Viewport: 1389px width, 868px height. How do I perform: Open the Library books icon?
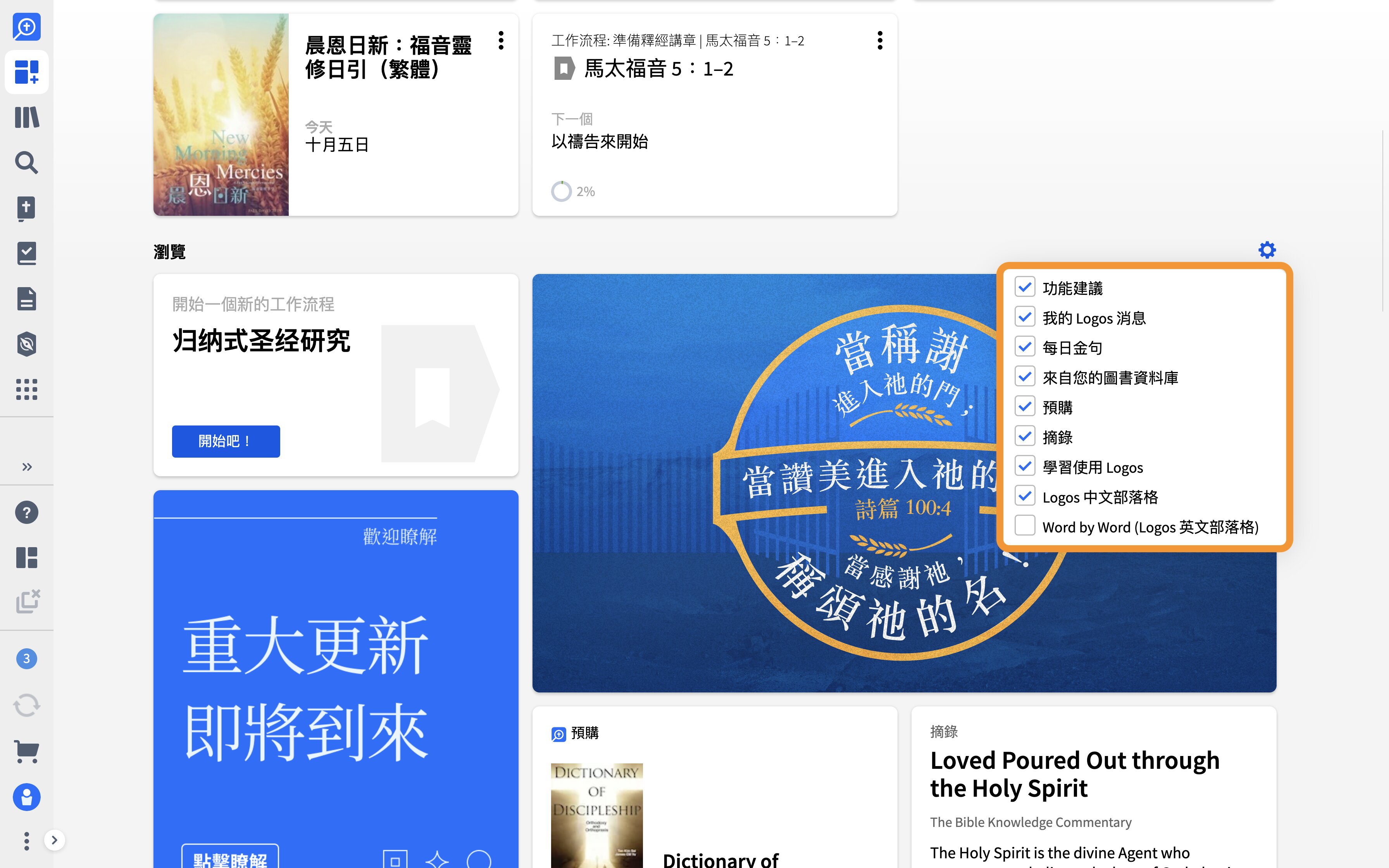click(x=26, y=117)
